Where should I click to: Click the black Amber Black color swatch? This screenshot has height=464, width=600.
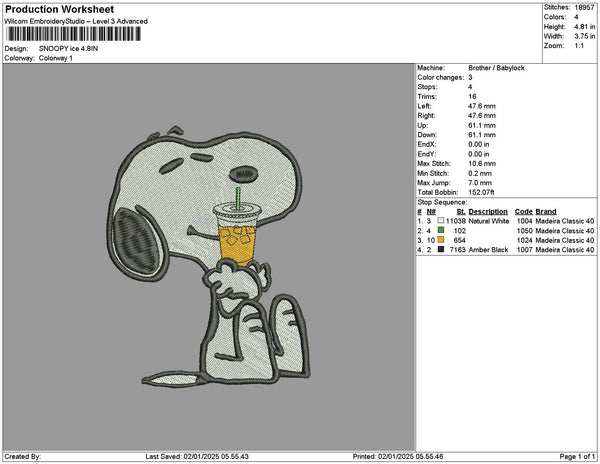click(x=441, y=249)
